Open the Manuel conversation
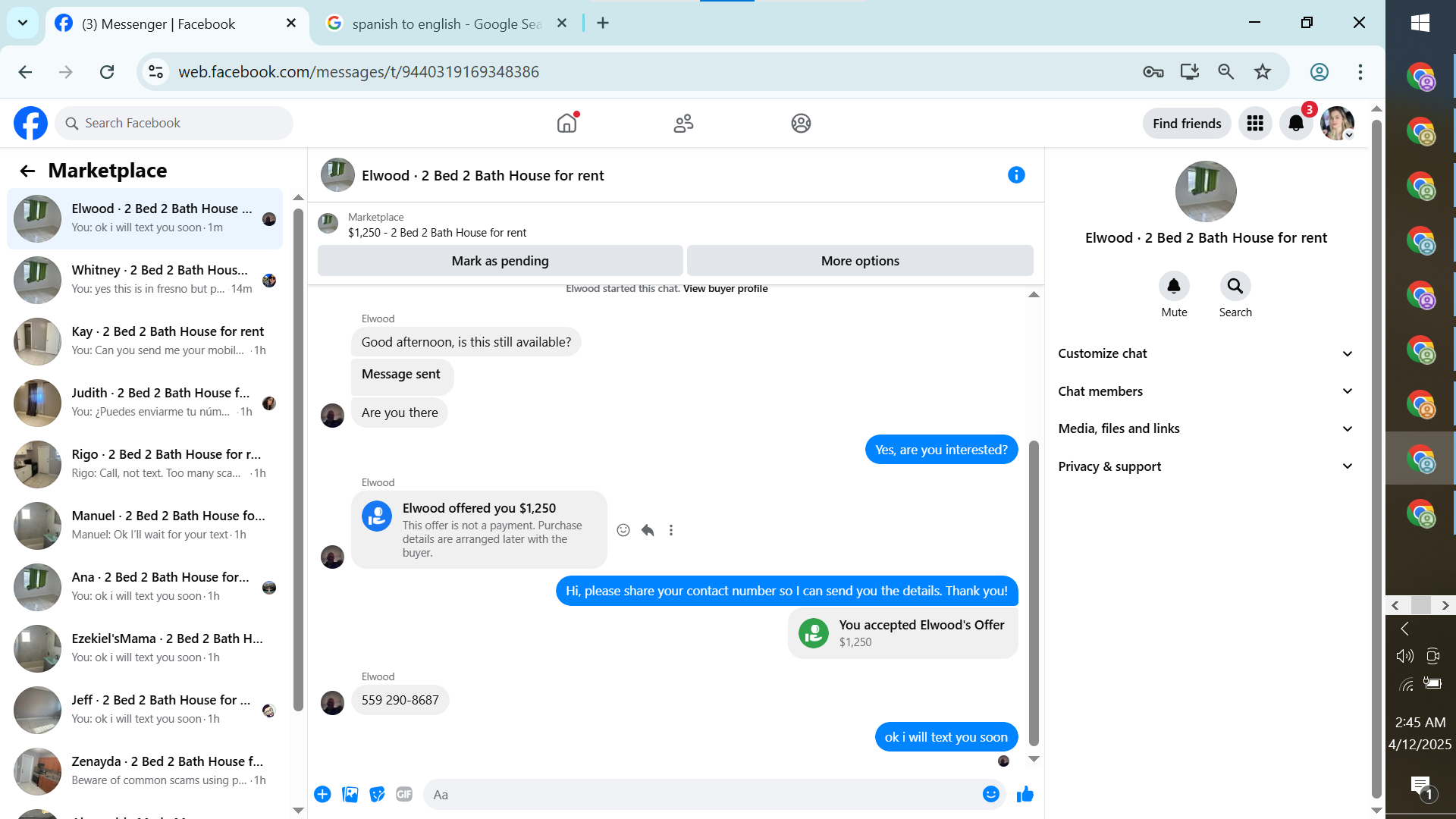 (x=145, y=526)
